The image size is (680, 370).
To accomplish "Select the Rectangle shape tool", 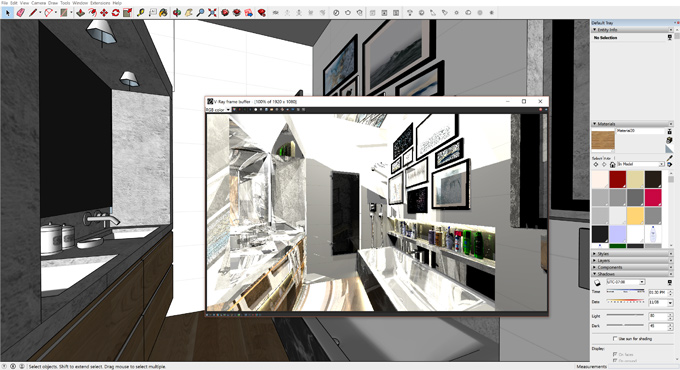I will point(64,13).
